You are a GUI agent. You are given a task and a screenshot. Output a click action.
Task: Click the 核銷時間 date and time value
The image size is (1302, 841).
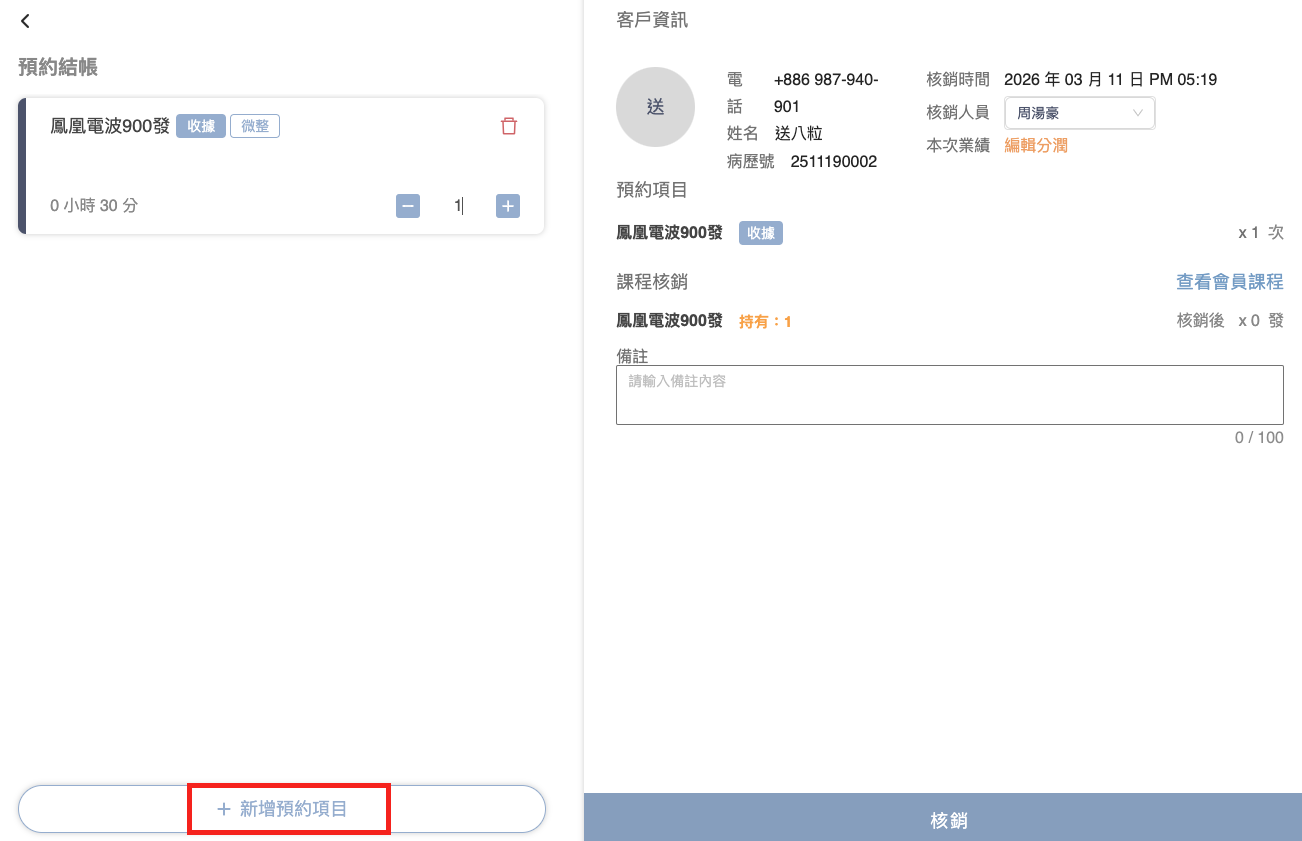pos(1110,80)
